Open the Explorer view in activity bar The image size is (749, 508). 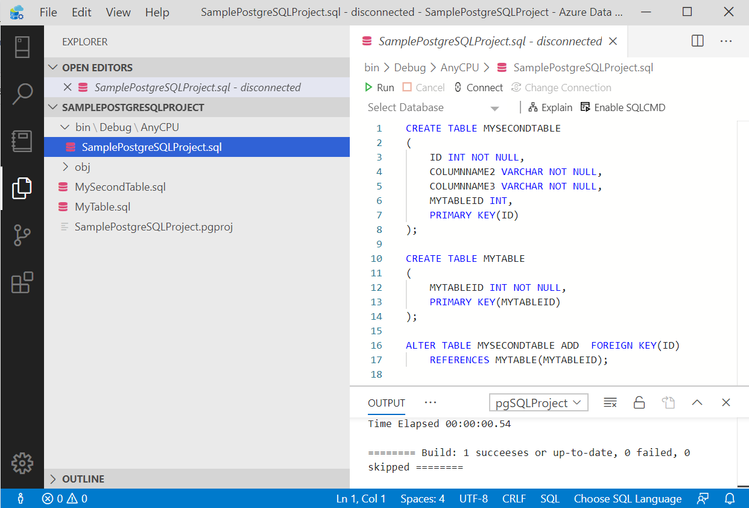tap(22, 188)
